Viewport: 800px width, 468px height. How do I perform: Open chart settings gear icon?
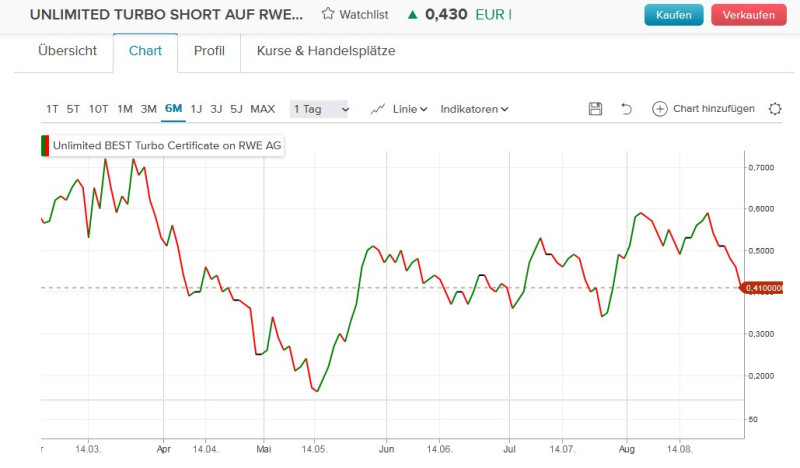775,109
